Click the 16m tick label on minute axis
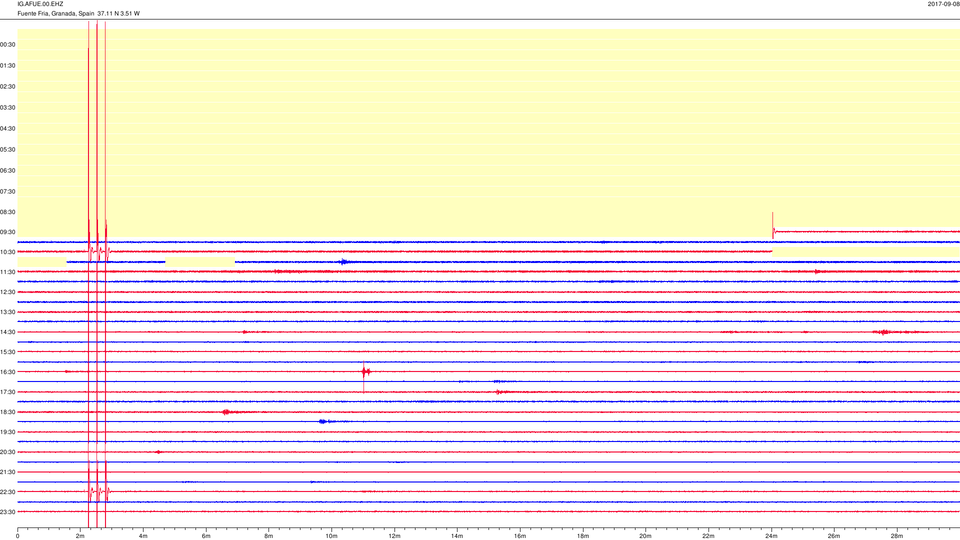 pos(520,536)
